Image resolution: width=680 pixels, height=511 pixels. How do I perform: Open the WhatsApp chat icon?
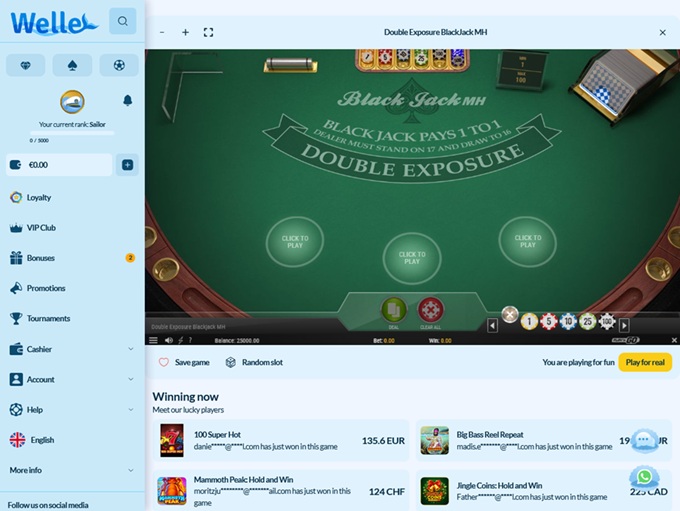(644, 477)
